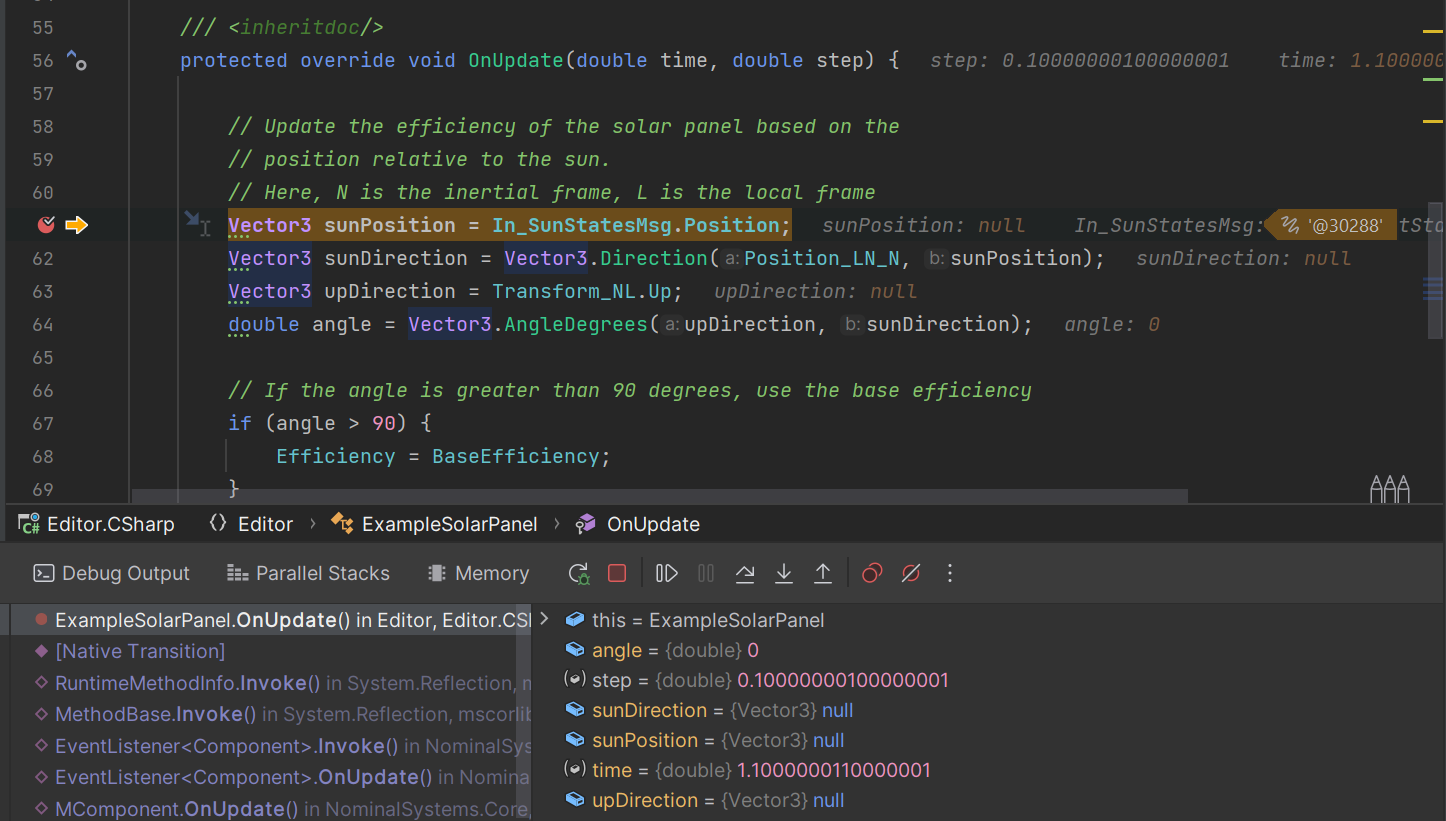The image size is (1446, 821).
Task: Click the 'sunPosition: null' inline hint
Action: tap(923, 225)
